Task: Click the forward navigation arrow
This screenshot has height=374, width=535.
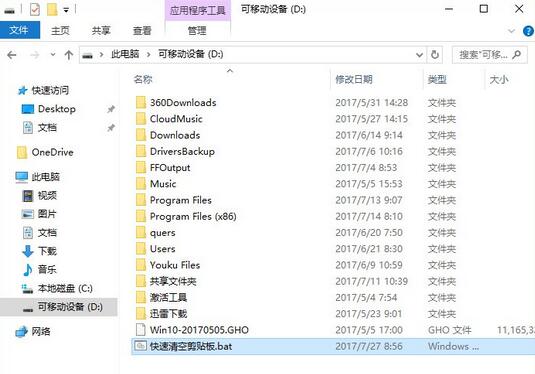Action: point(34,55)
